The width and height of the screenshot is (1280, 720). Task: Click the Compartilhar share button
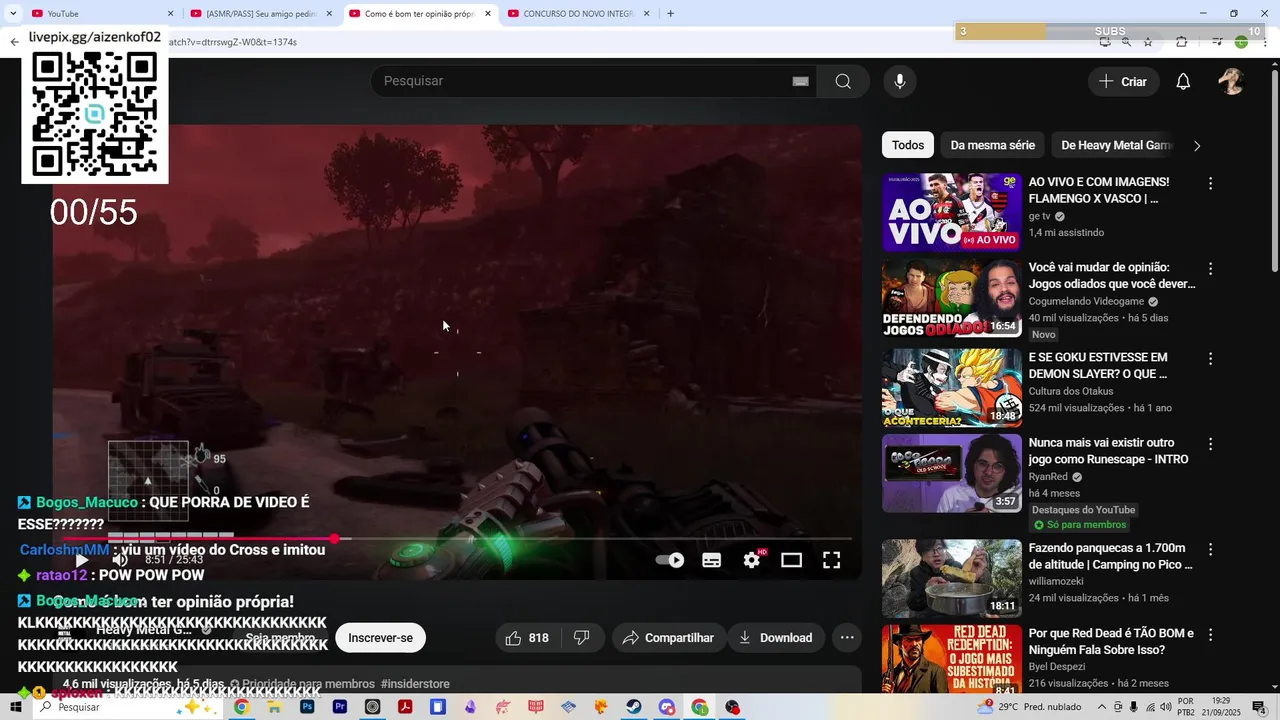tap(669, 638)
